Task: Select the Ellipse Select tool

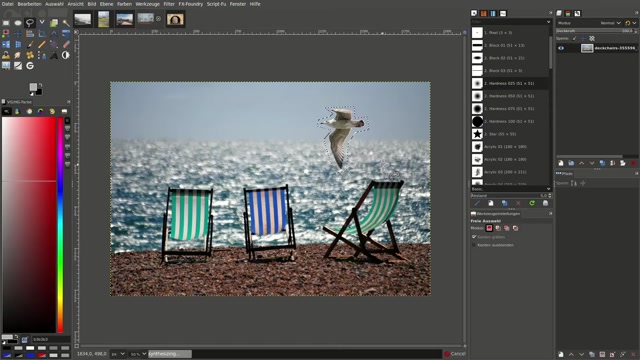Action: [x=18, y=23]
